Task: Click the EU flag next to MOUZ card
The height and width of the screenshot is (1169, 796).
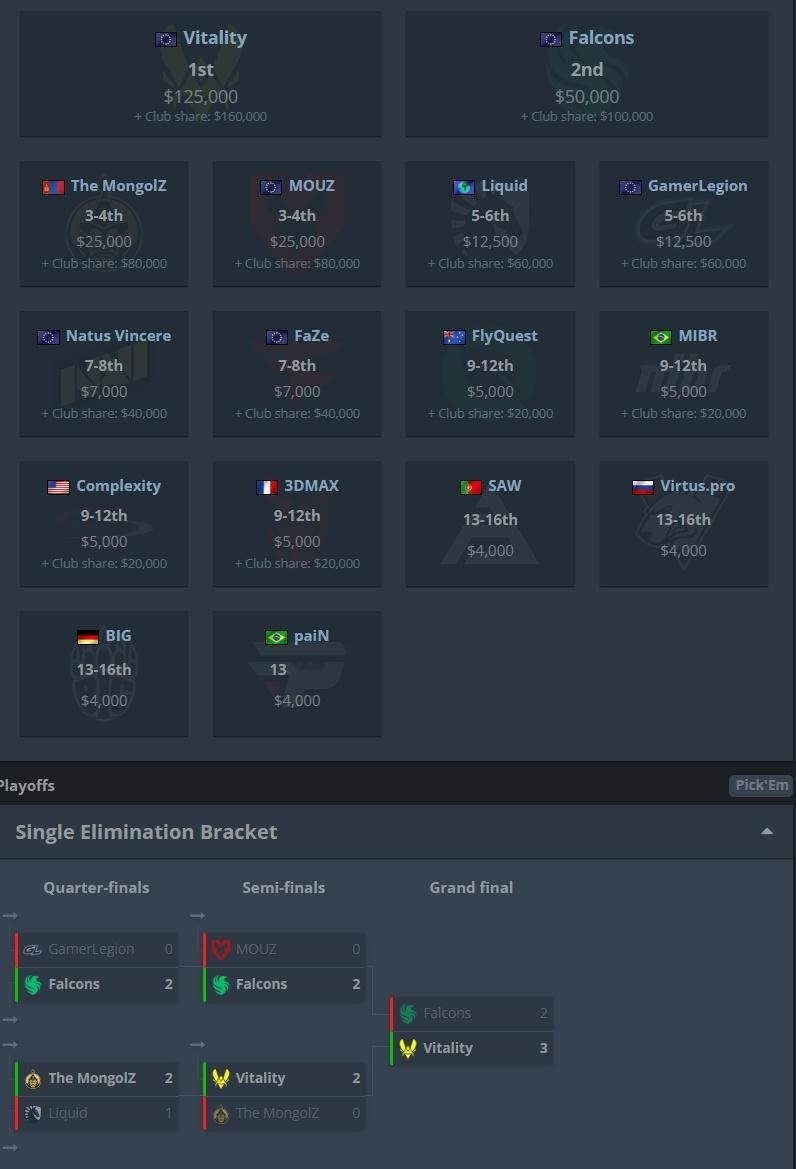Action: (x=271, y=187)
